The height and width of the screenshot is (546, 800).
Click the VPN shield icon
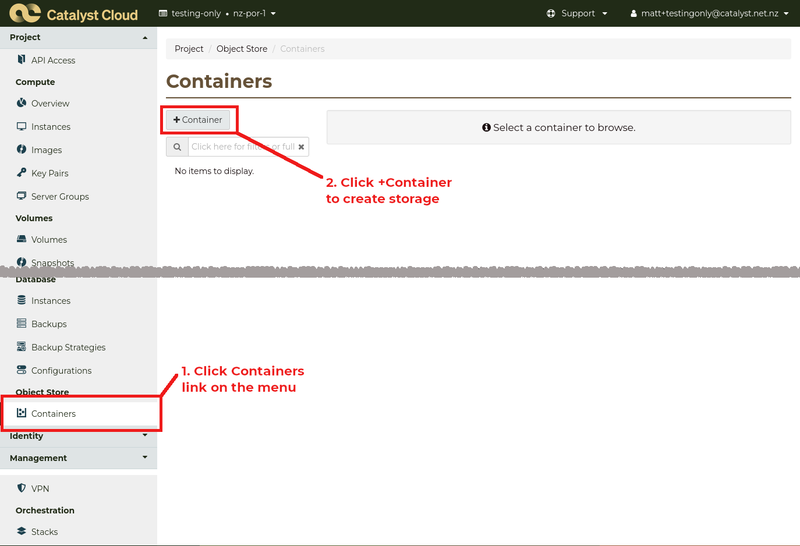pyautogui.click(x=21, y=488)
